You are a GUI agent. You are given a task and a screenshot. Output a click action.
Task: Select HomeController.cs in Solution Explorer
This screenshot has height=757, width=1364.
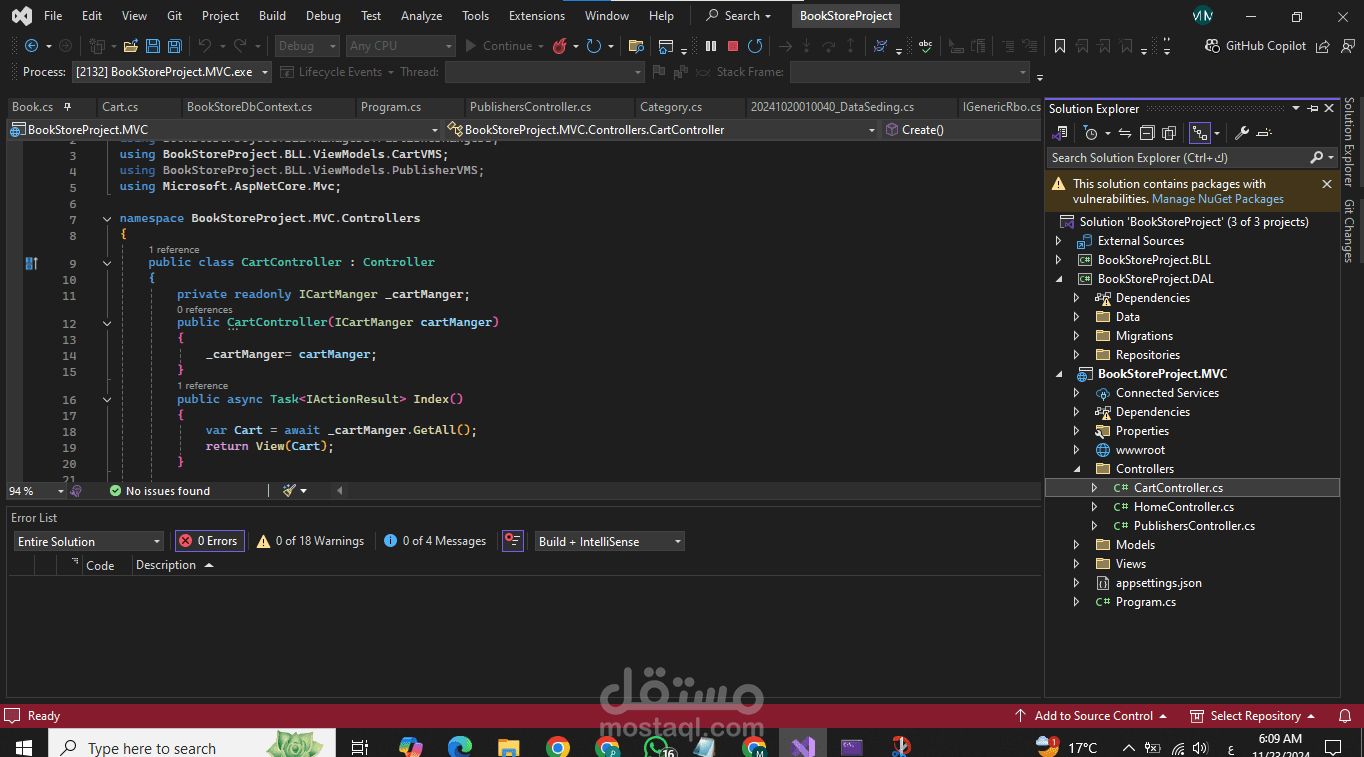pyautogui.click(x=1183, y=507)
